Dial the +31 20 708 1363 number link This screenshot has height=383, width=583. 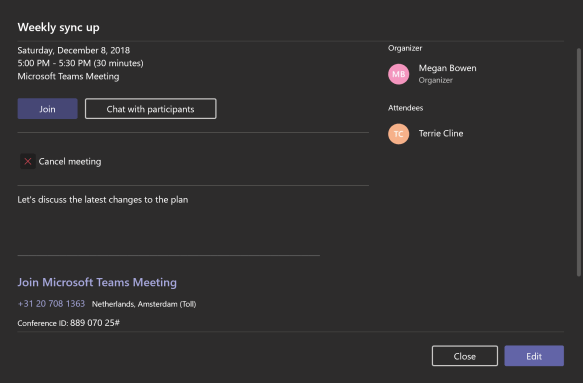coord(51,304)
